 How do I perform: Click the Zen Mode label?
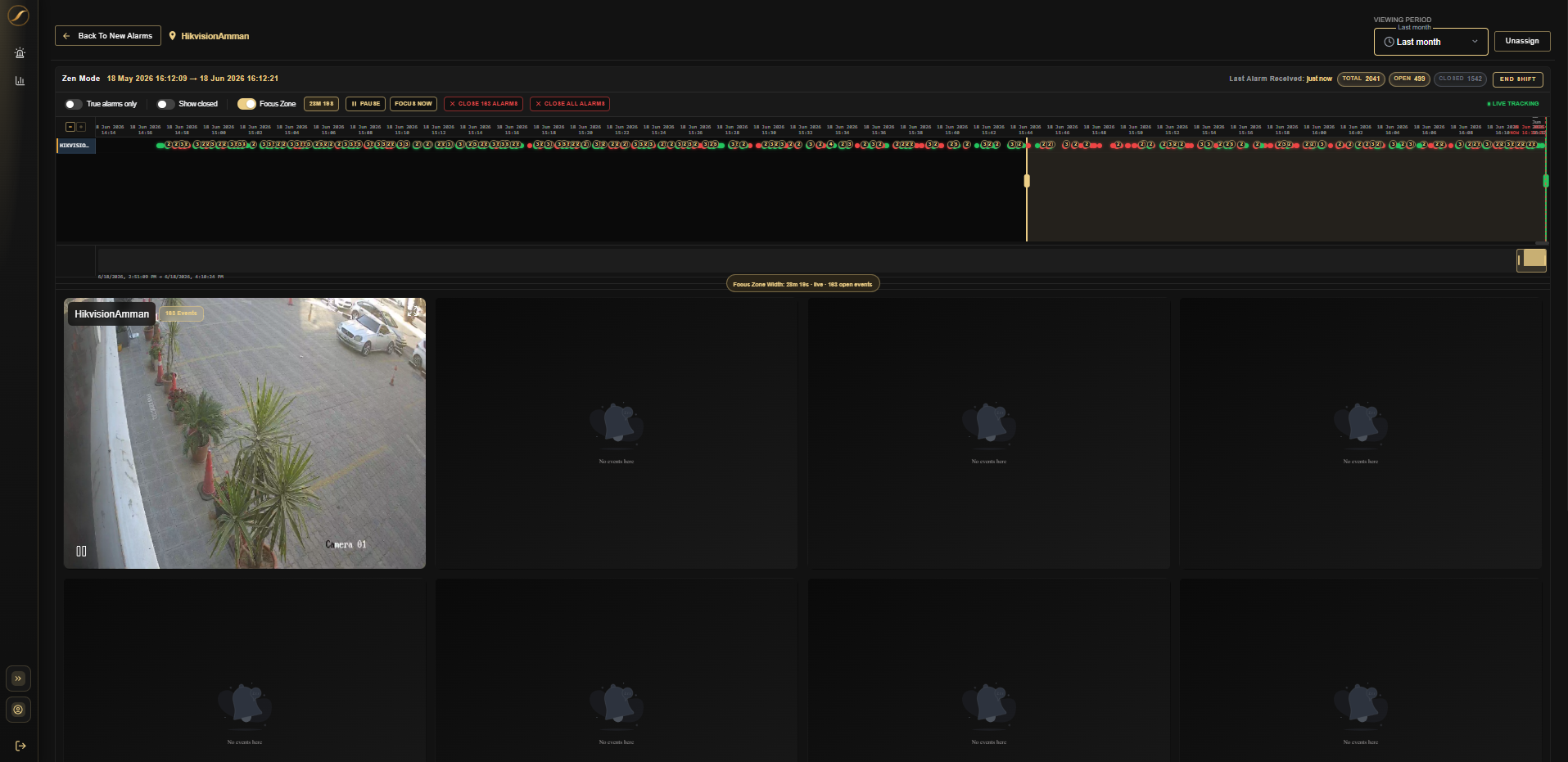(81, 79)
